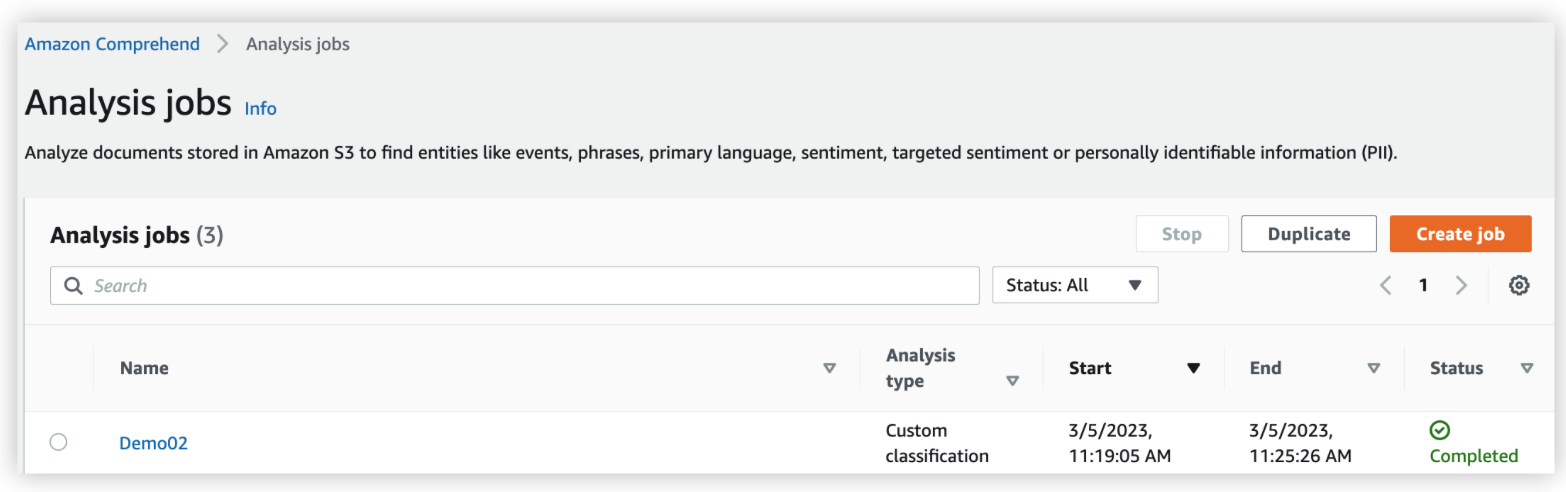Sort by End column arrow

click(x=1374, y=368)
